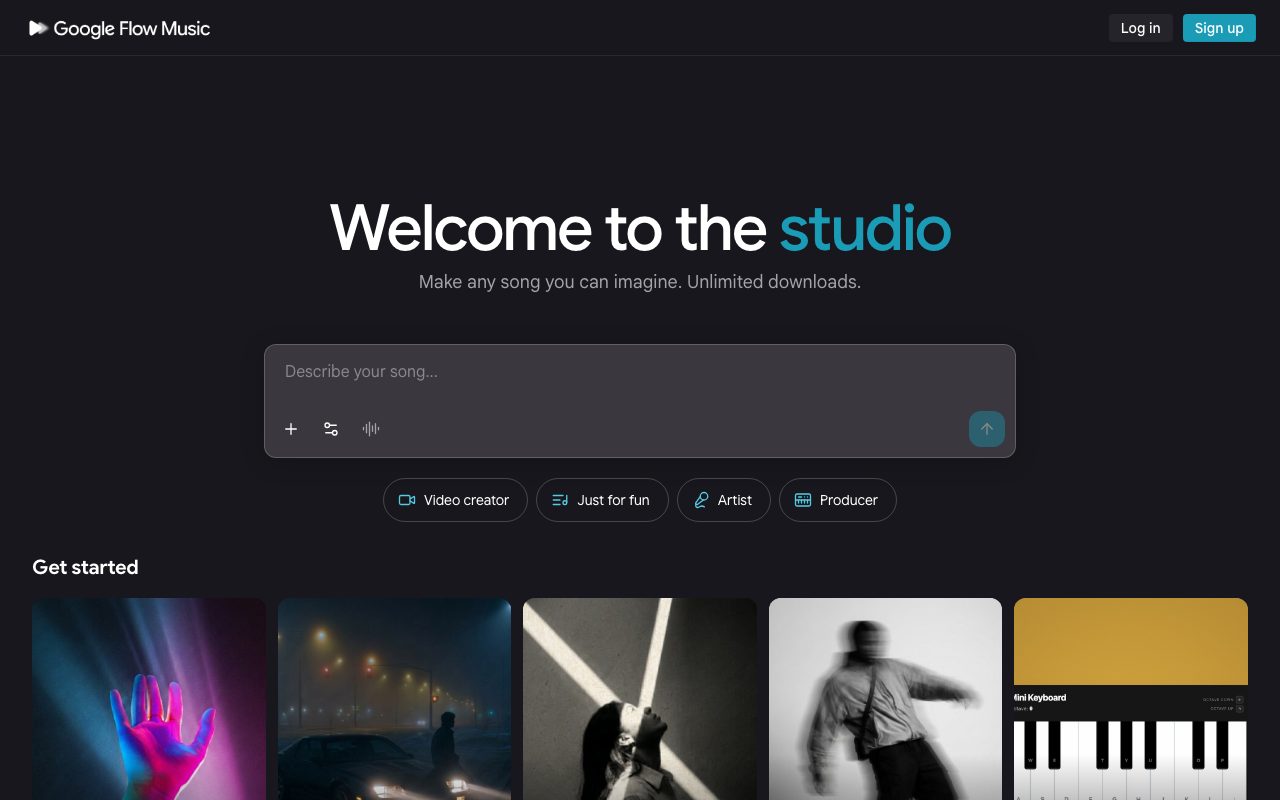Open the blurred dancing man thumbnail

click(885, 699)
